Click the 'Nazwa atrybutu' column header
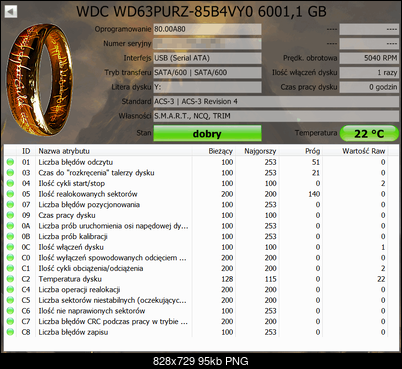This screenshot has height=369, width=402. [64, 151]
